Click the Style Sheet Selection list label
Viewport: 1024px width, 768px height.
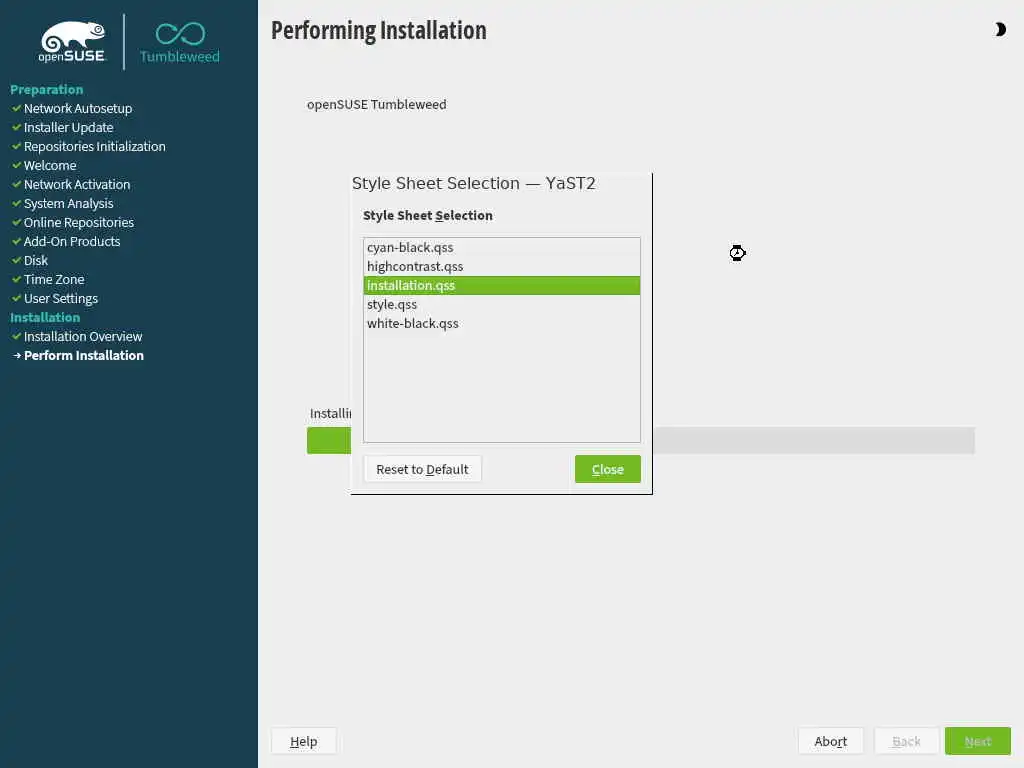tap(428, 216)
